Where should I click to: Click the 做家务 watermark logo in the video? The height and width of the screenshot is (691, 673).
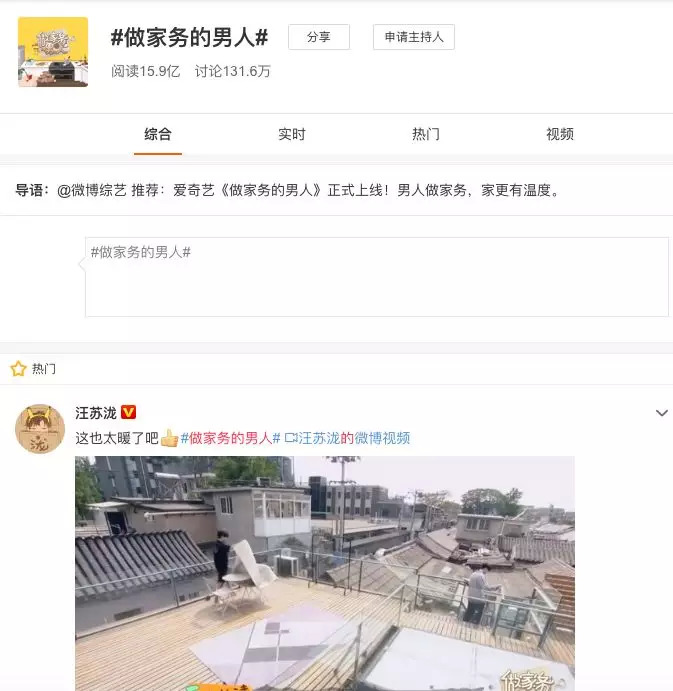[x=527, y=680]
